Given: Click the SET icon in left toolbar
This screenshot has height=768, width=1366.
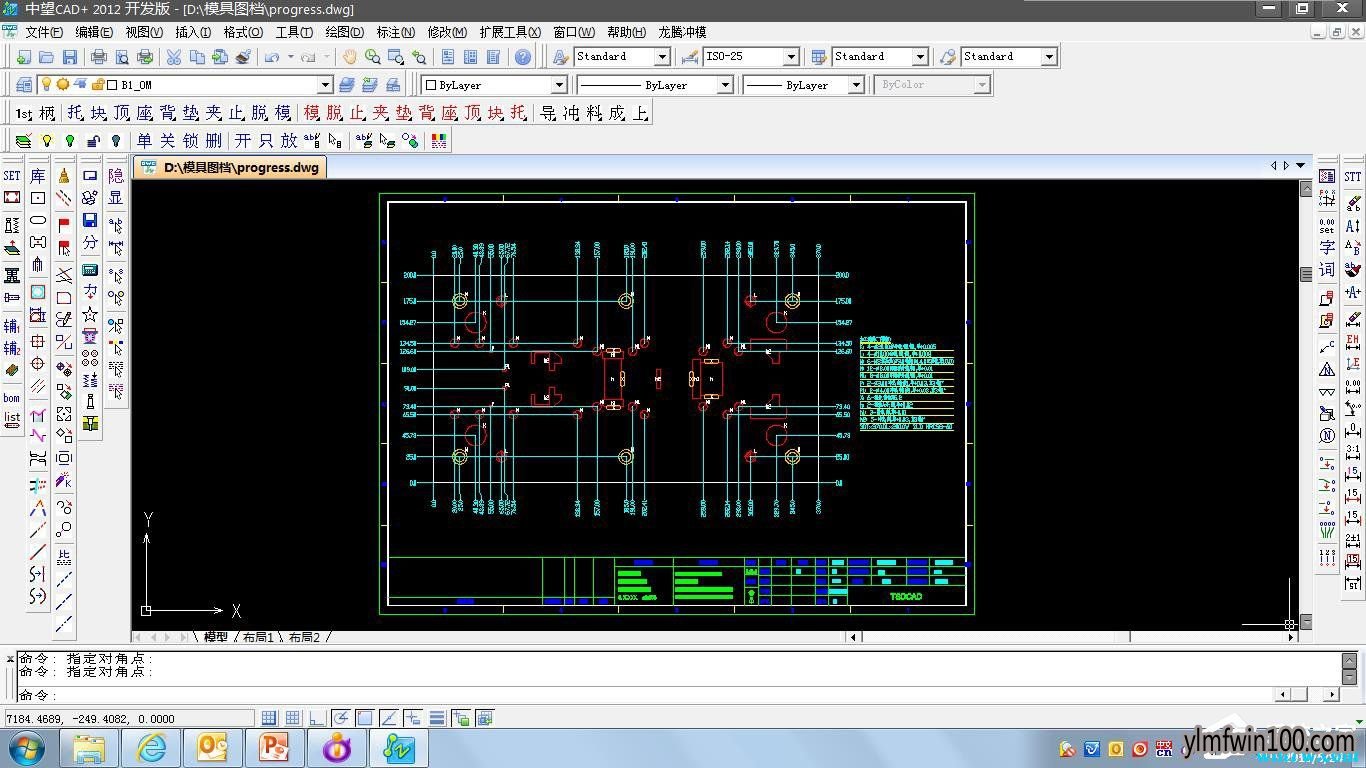Looking at the screenshot, I should (12, 175).
